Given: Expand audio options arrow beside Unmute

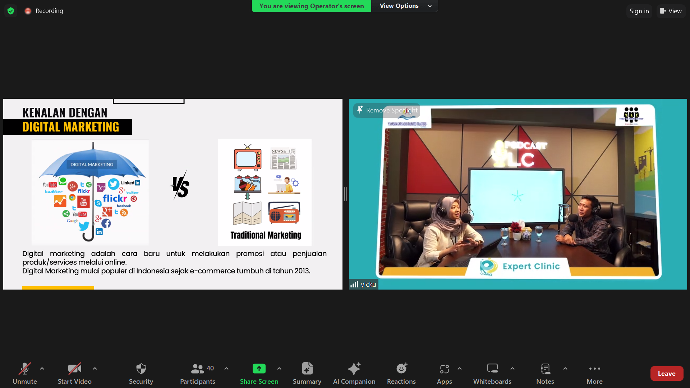Looking at the screenshot, I should [x=42, y=369].
